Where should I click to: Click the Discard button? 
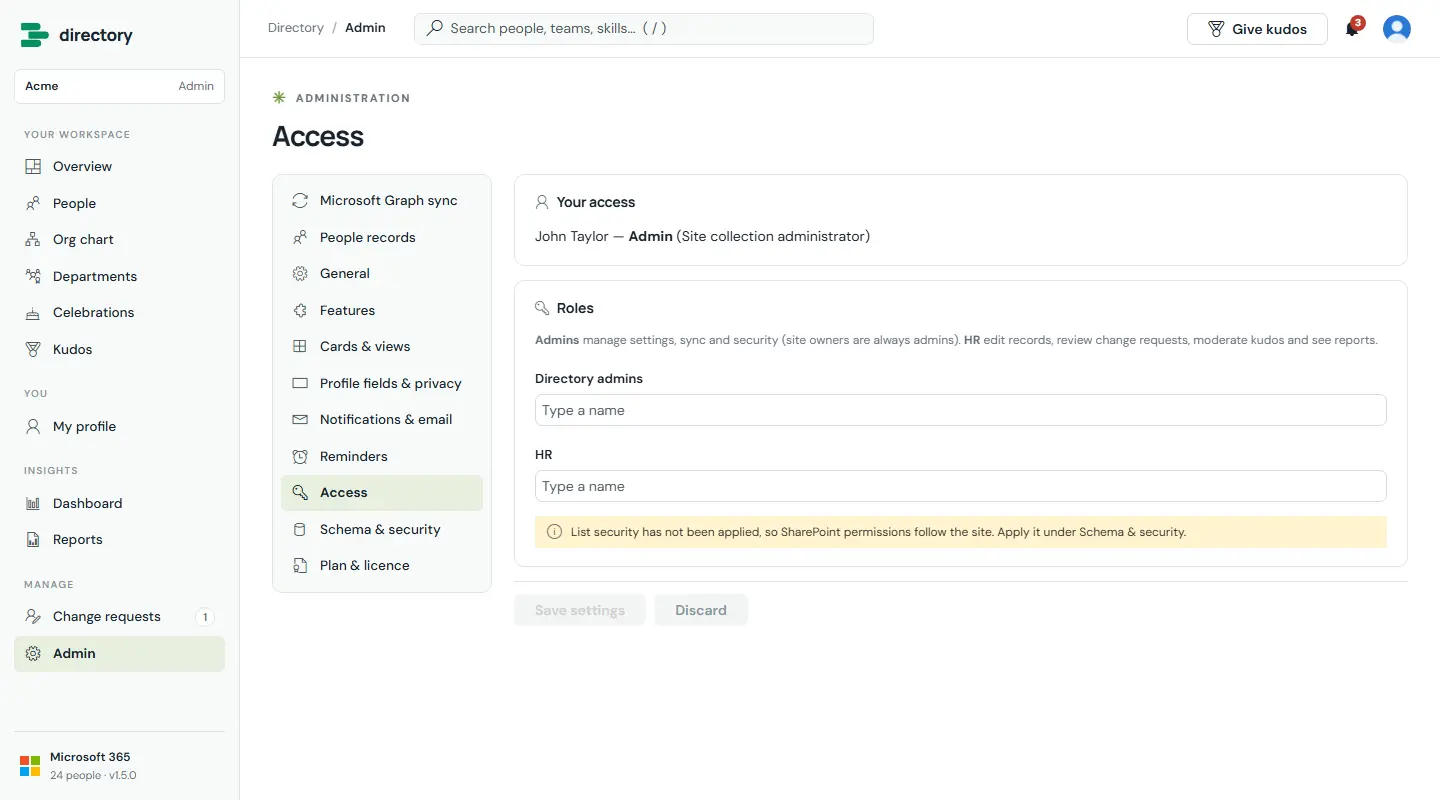[701, 610]
